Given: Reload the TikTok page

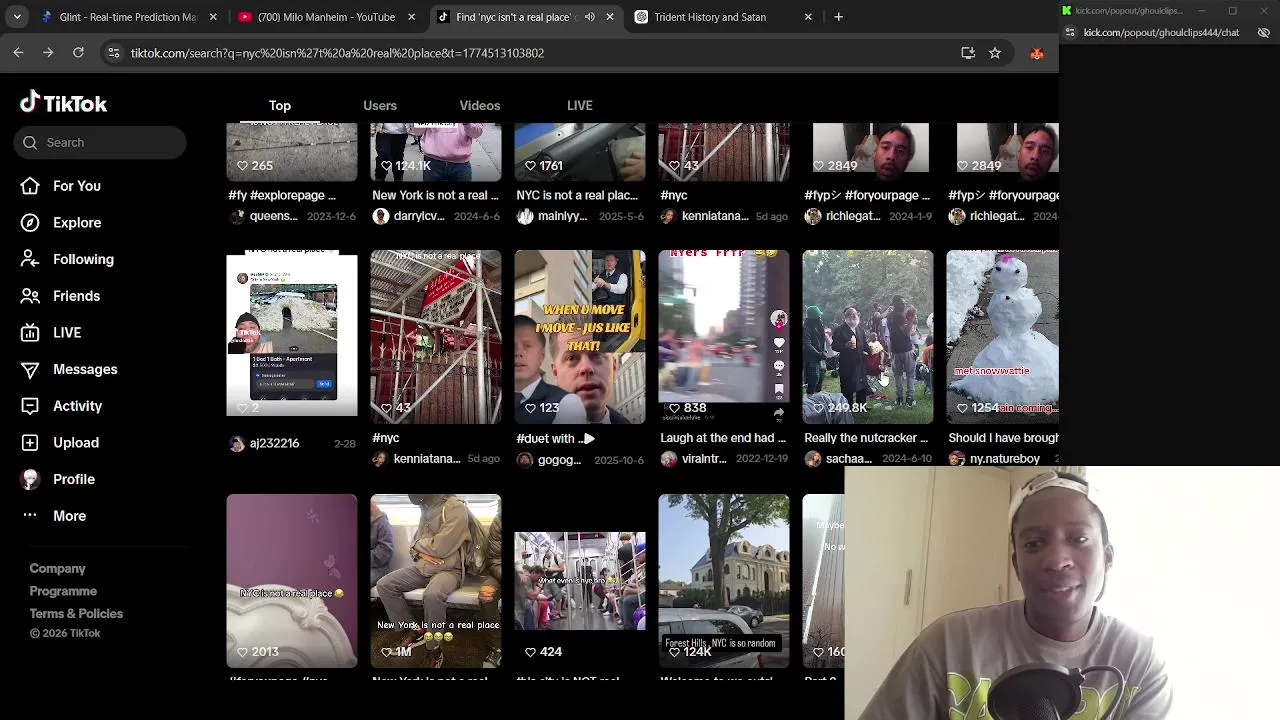Looking at the screenshot, I should pos(78,52).
